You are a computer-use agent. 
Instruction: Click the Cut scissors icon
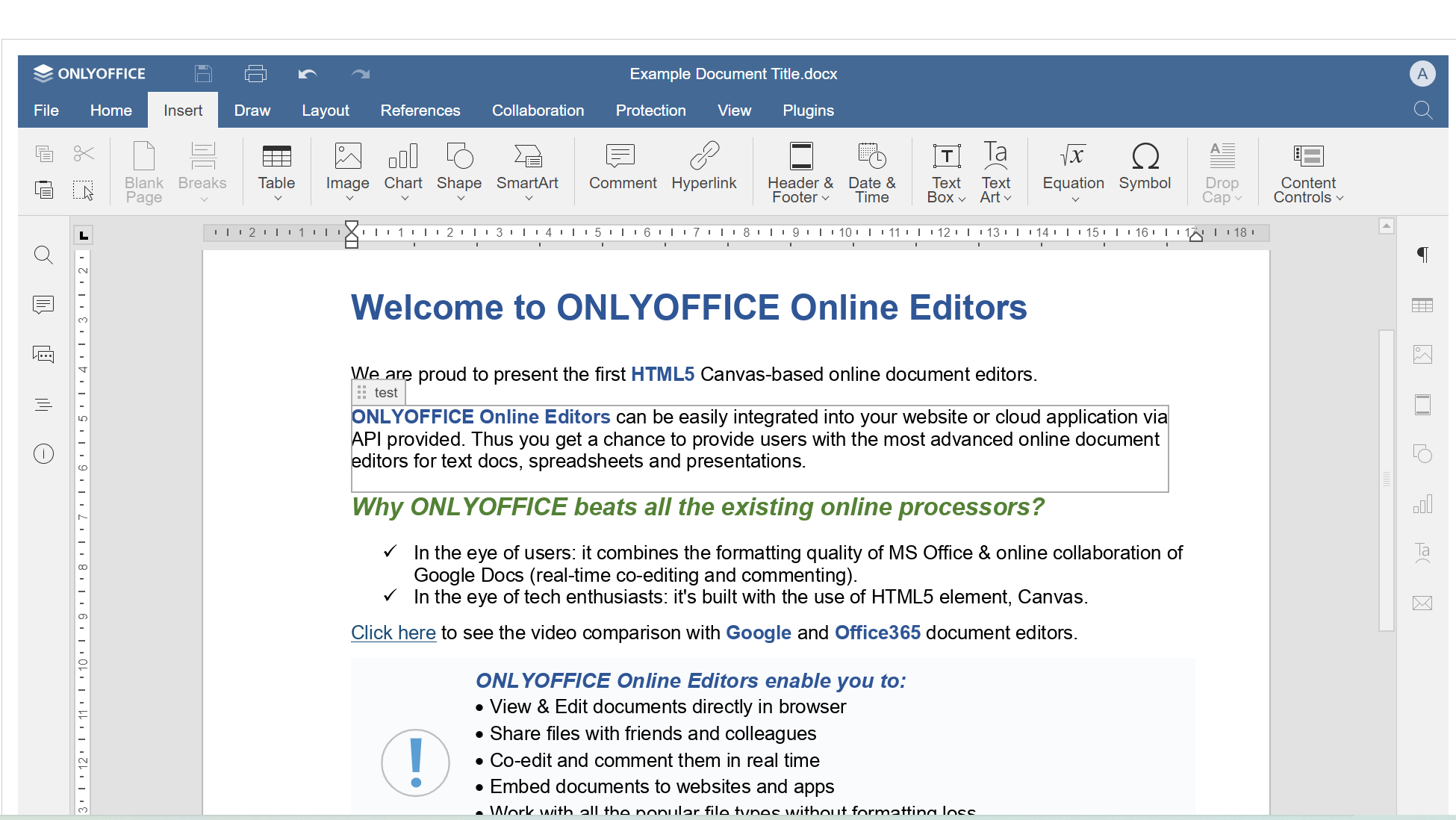[84, 153]
